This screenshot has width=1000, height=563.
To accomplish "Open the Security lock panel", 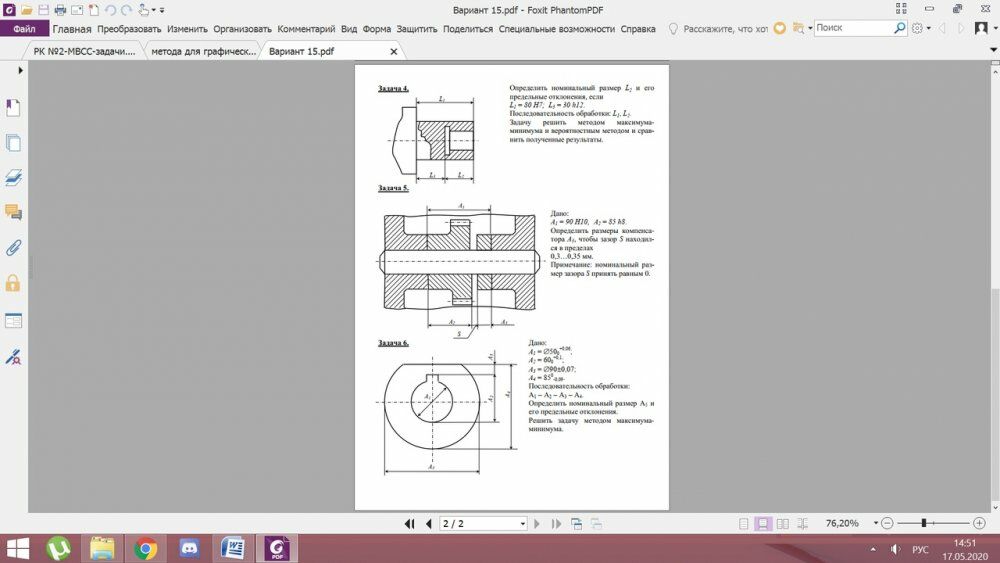I will click(13, 283).
